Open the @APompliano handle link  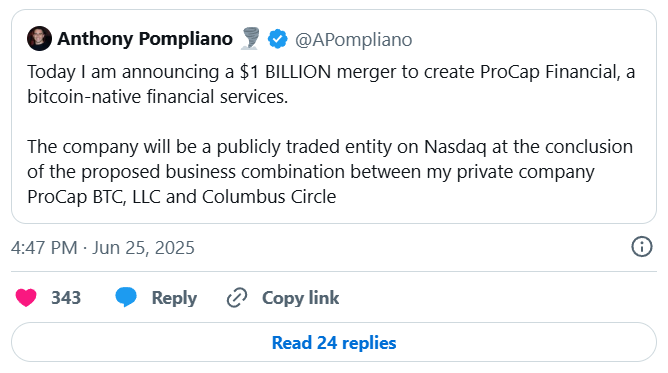point(354,40)
